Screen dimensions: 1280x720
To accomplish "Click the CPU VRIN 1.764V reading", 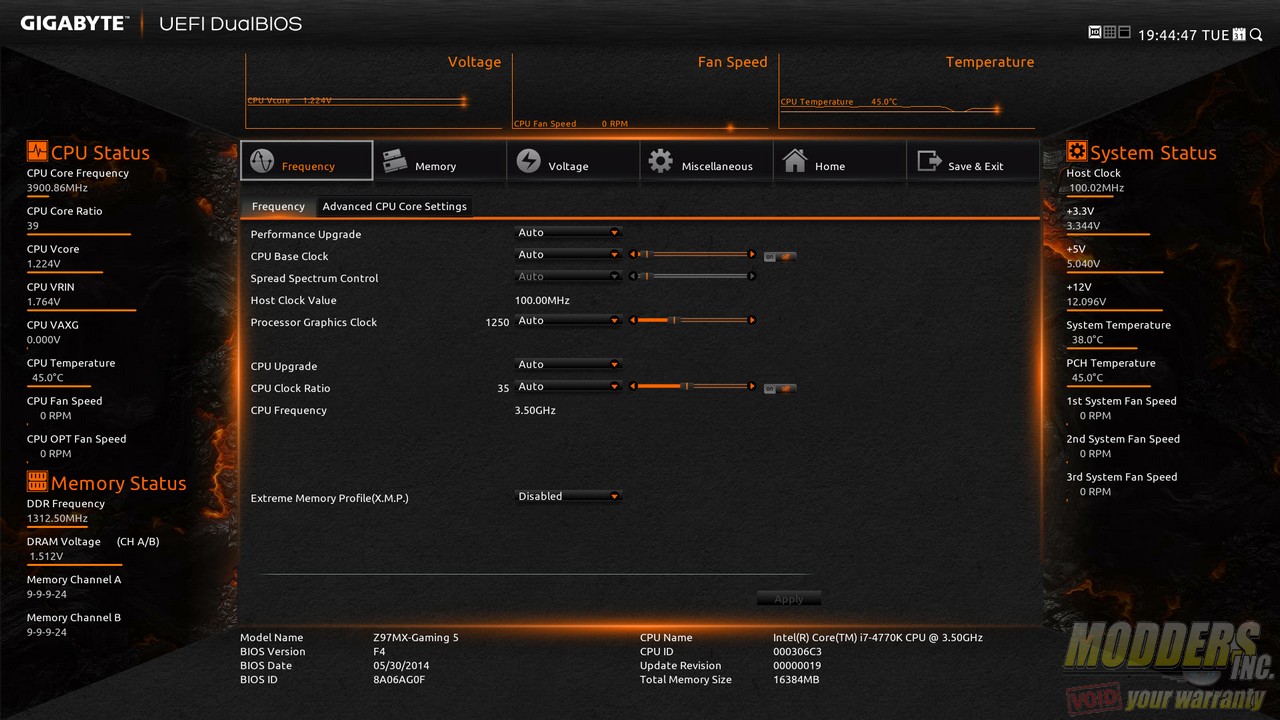I will tap(43, 302).
